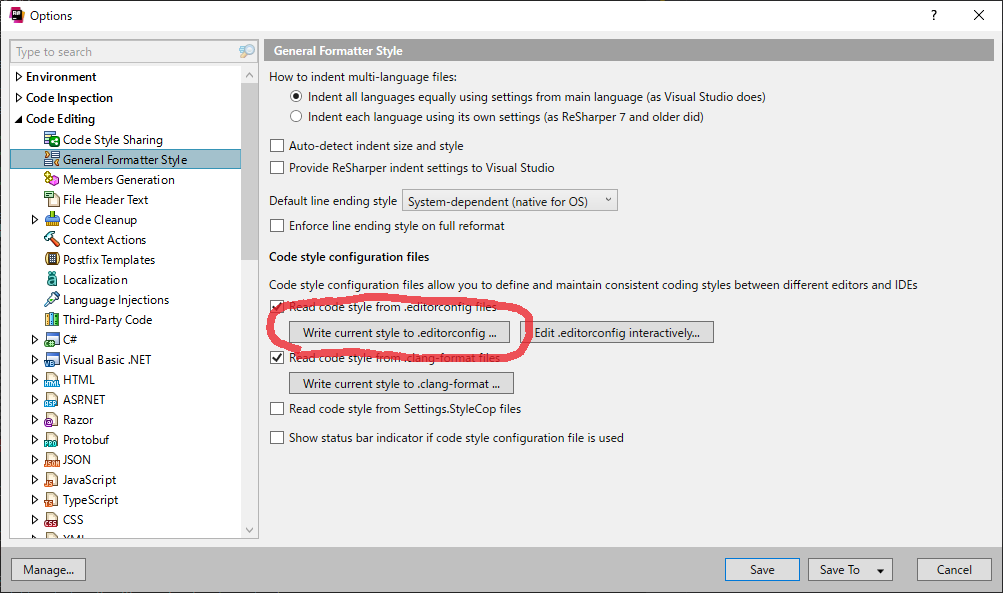Click the Members Generation icon
This screenshot has width=1003, height=593.
[x=52, y=179]
